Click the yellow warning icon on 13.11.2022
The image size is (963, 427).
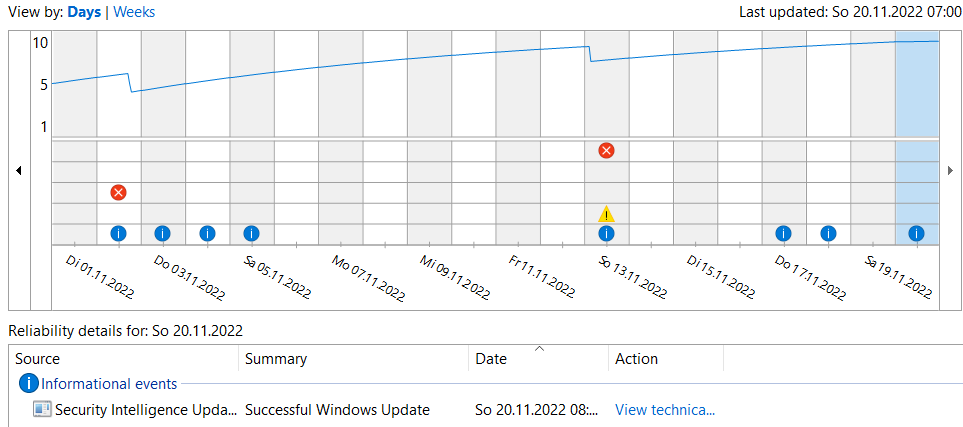[x=606, y=213]
